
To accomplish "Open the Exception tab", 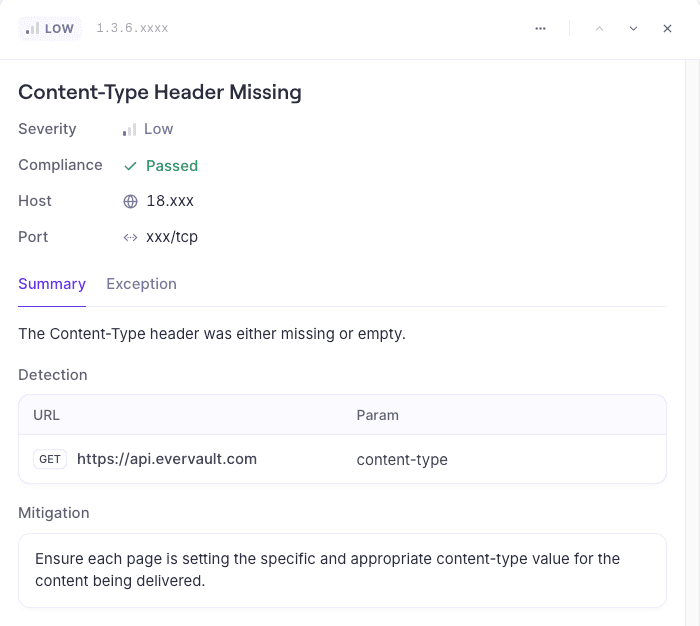I will (141, 284).
